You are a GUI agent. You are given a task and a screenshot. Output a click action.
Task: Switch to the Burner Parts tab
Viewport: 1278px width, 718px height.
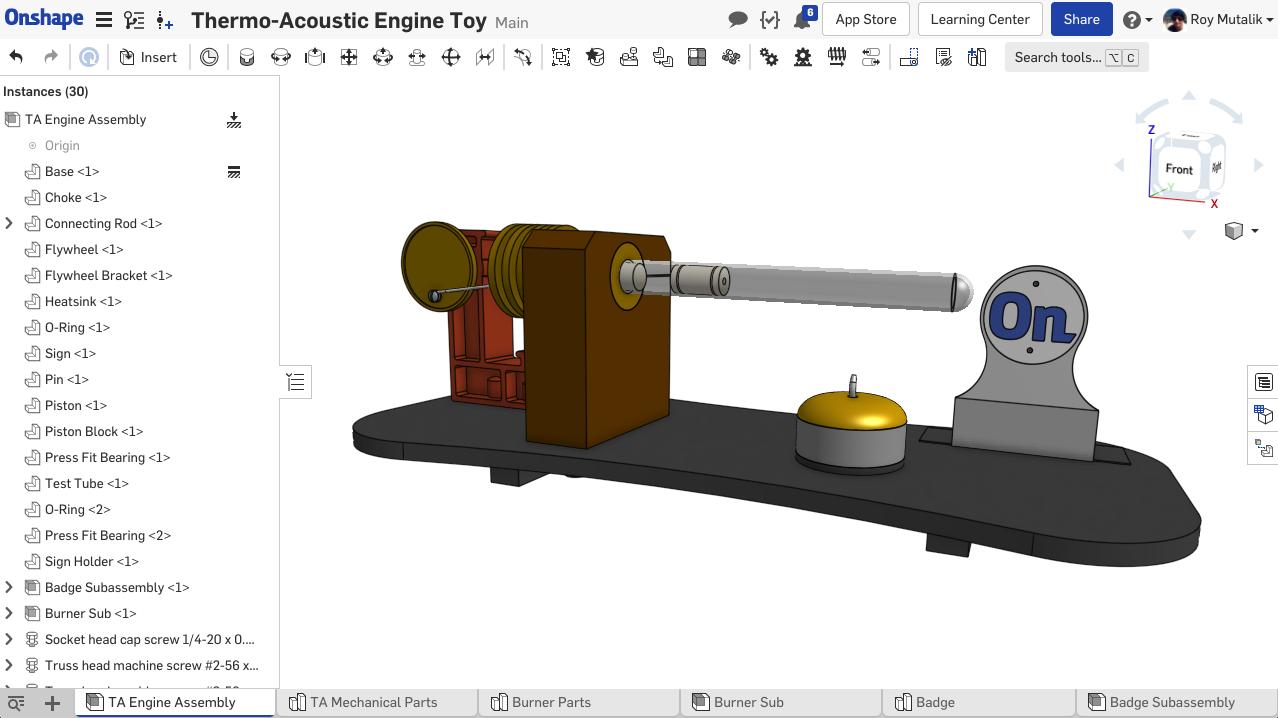551,702
